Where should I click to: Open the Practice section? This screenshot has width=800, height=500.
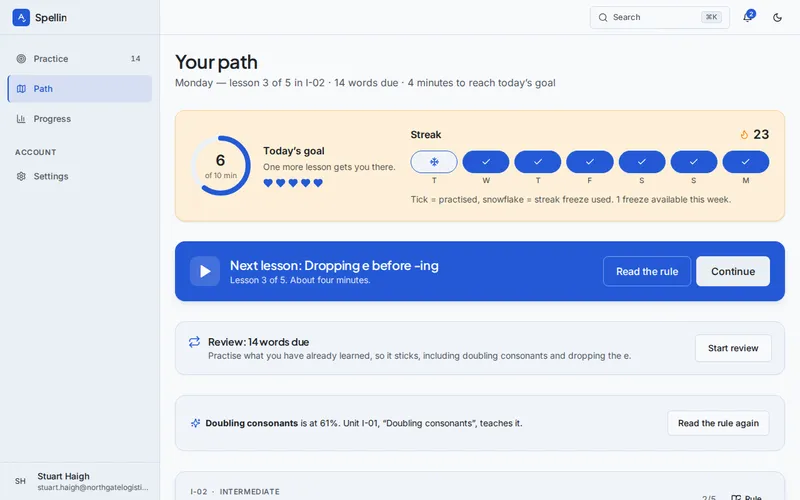tap(80, 59)
